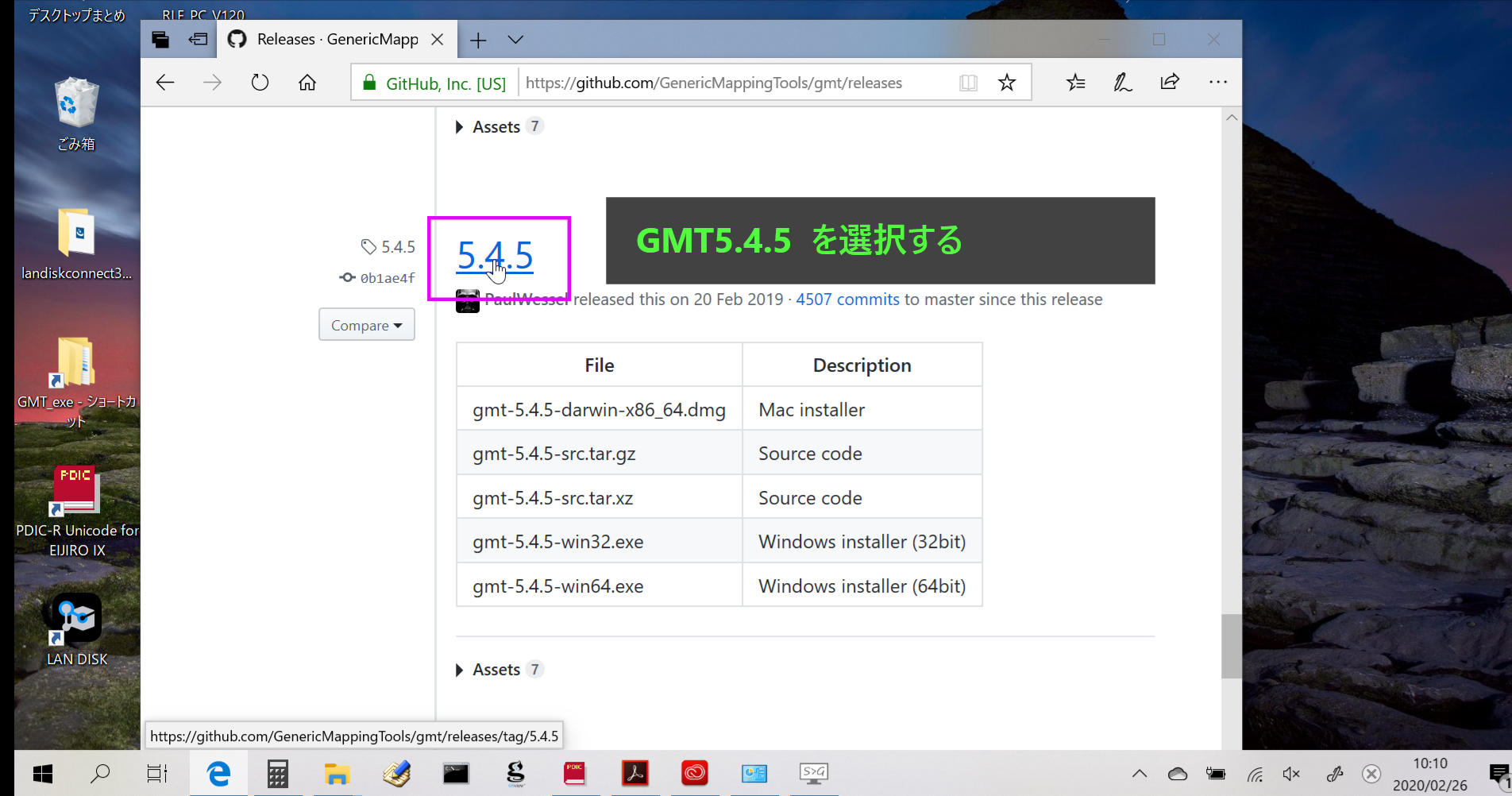Open the 4507 commits link
The width and height of the screenshot is (1512, 796).
coord(847,299)
